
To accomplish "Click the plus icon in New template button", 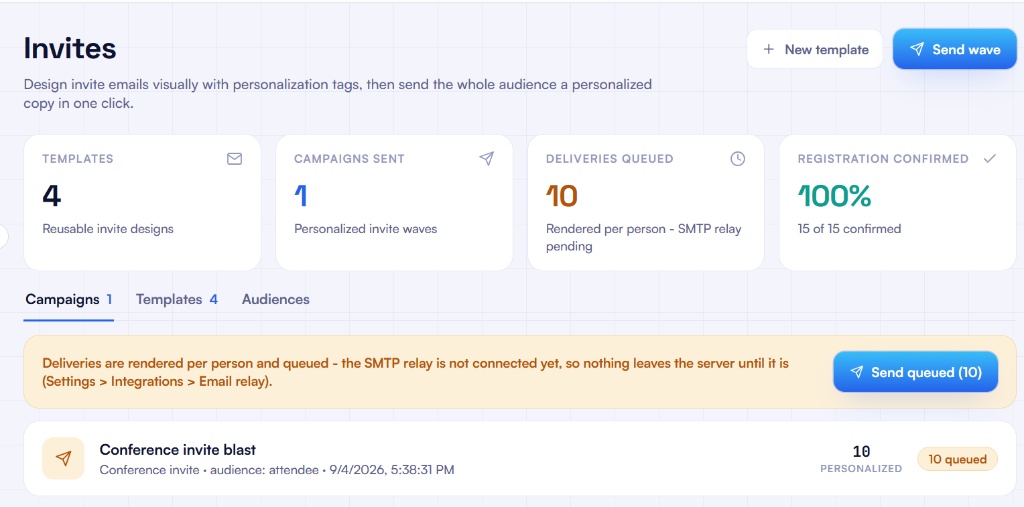I will click(769, 49).
